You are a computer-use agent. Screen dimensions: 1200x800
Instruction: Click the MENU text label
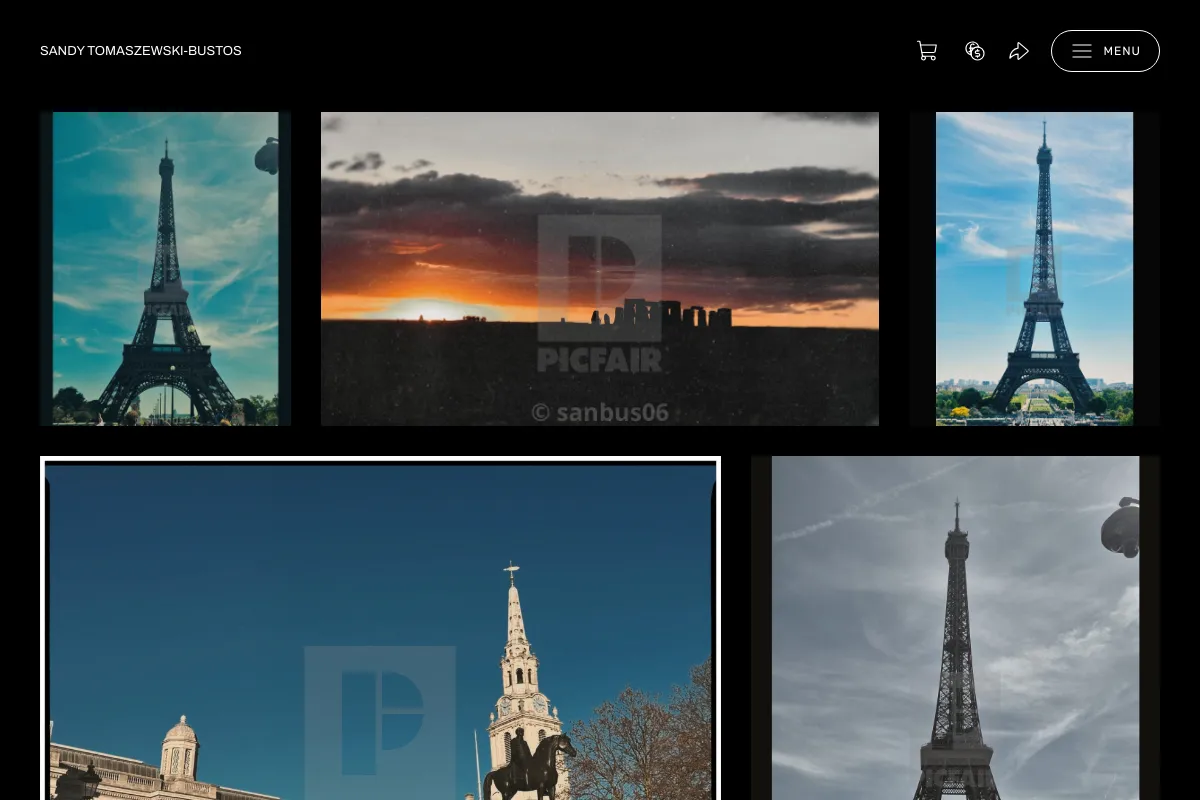pyautogui.click(x=1122, y=51)
